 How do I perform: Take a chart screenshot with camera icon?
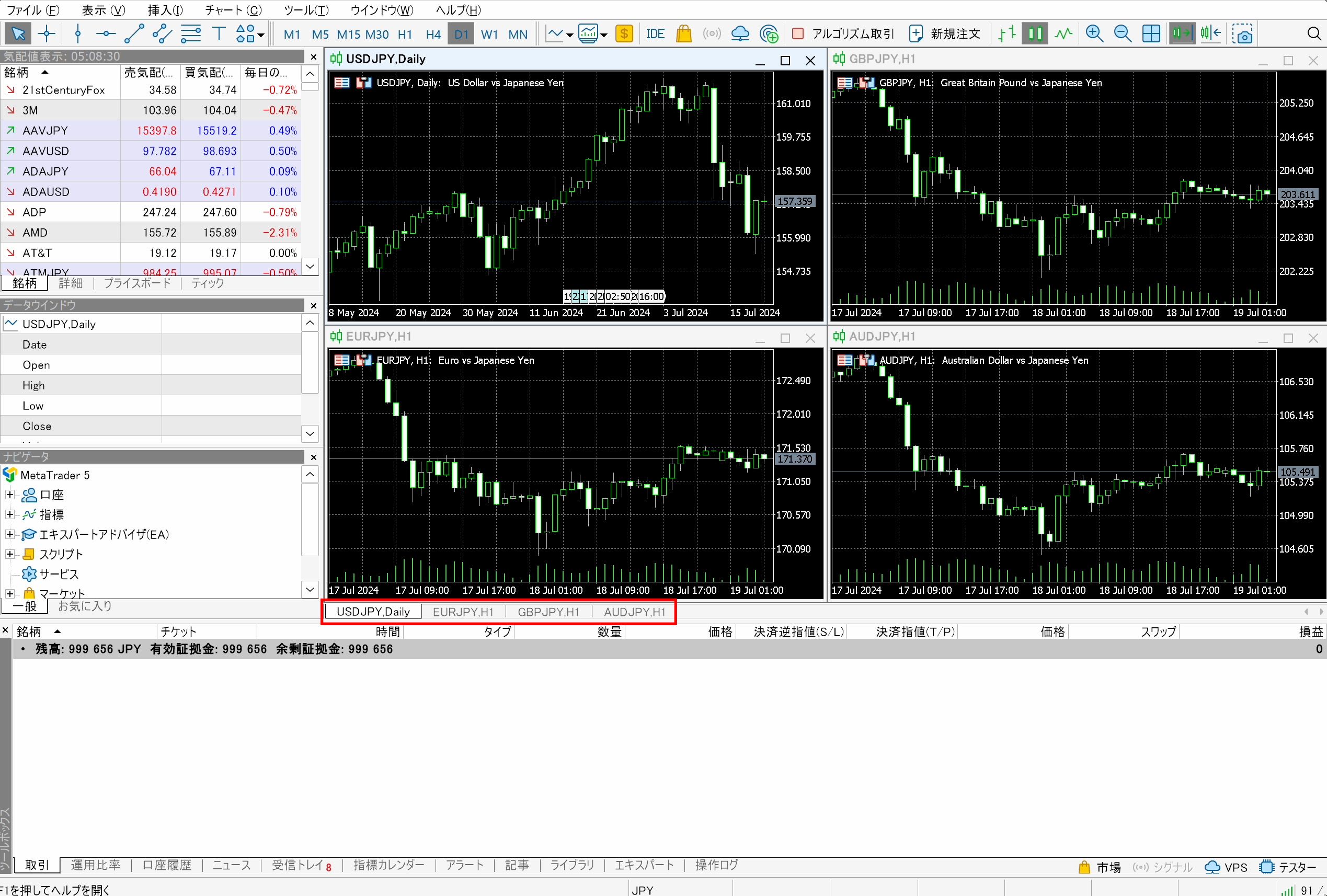coord(1242,33)
